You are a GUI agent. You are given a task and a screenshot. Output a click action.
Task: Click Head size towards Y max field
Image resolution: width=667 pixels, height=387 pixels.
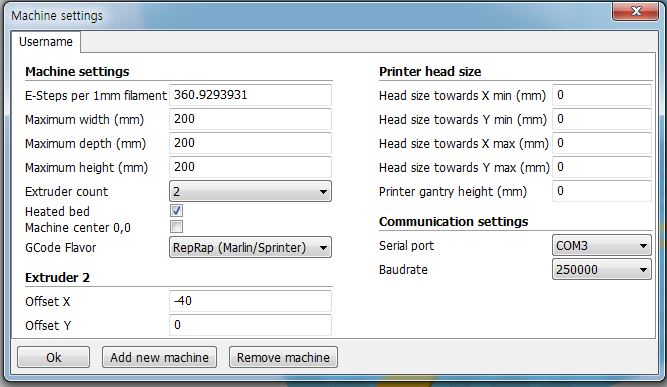[x=601, y=167]
